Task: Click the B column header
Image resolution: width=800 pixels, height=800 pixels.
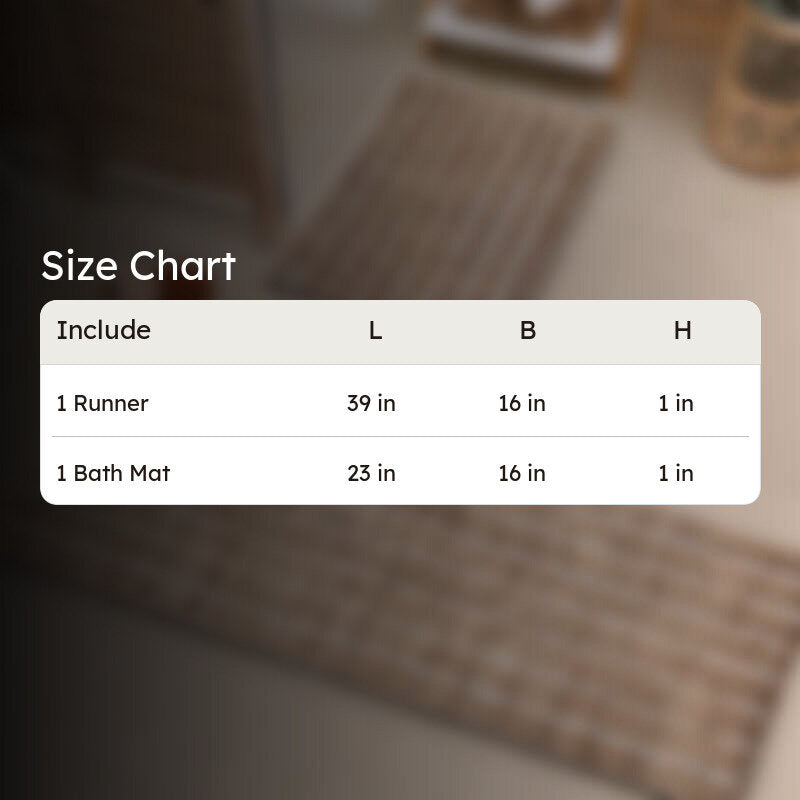Action: 528,331
